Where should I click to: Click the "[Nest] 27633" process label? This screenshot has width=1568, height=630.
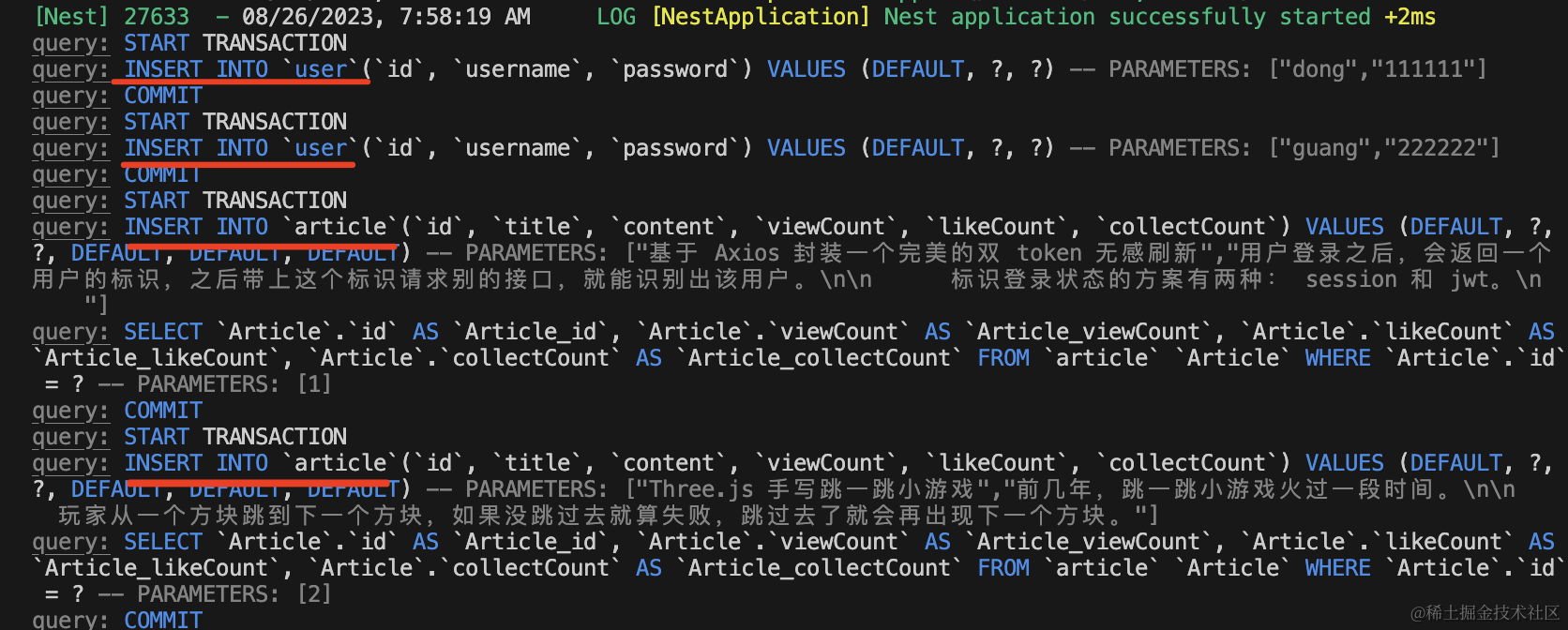111,17
